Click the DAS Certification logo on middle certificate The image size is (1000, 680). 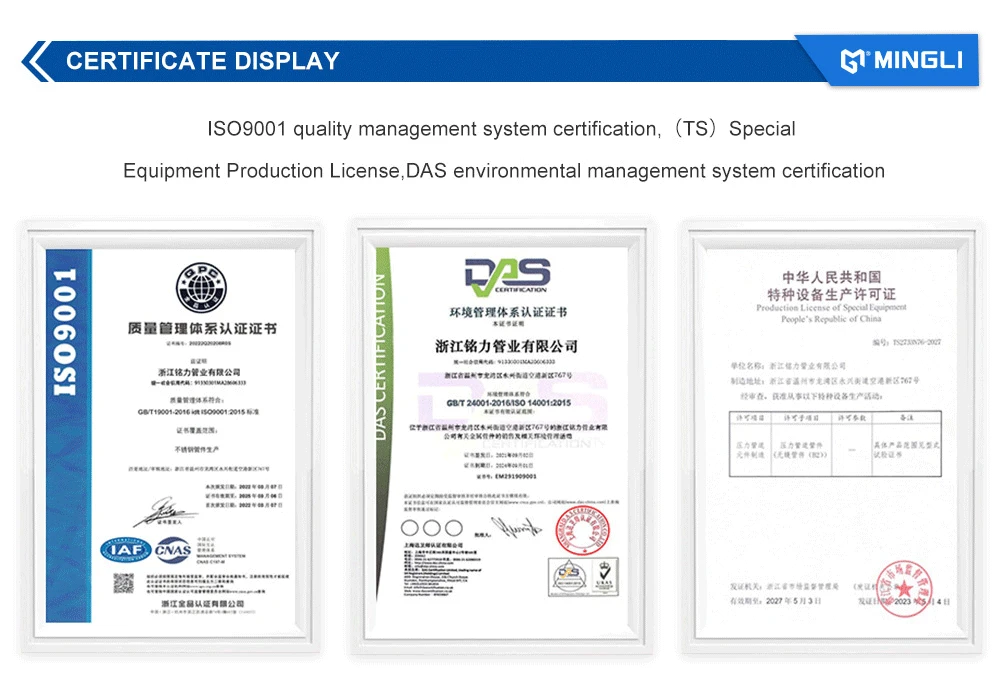[508, 277]
